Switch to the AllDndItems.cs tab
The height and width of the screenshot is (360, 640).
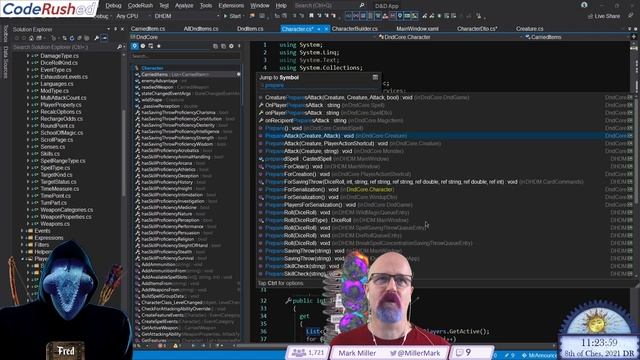pos(201,29)
